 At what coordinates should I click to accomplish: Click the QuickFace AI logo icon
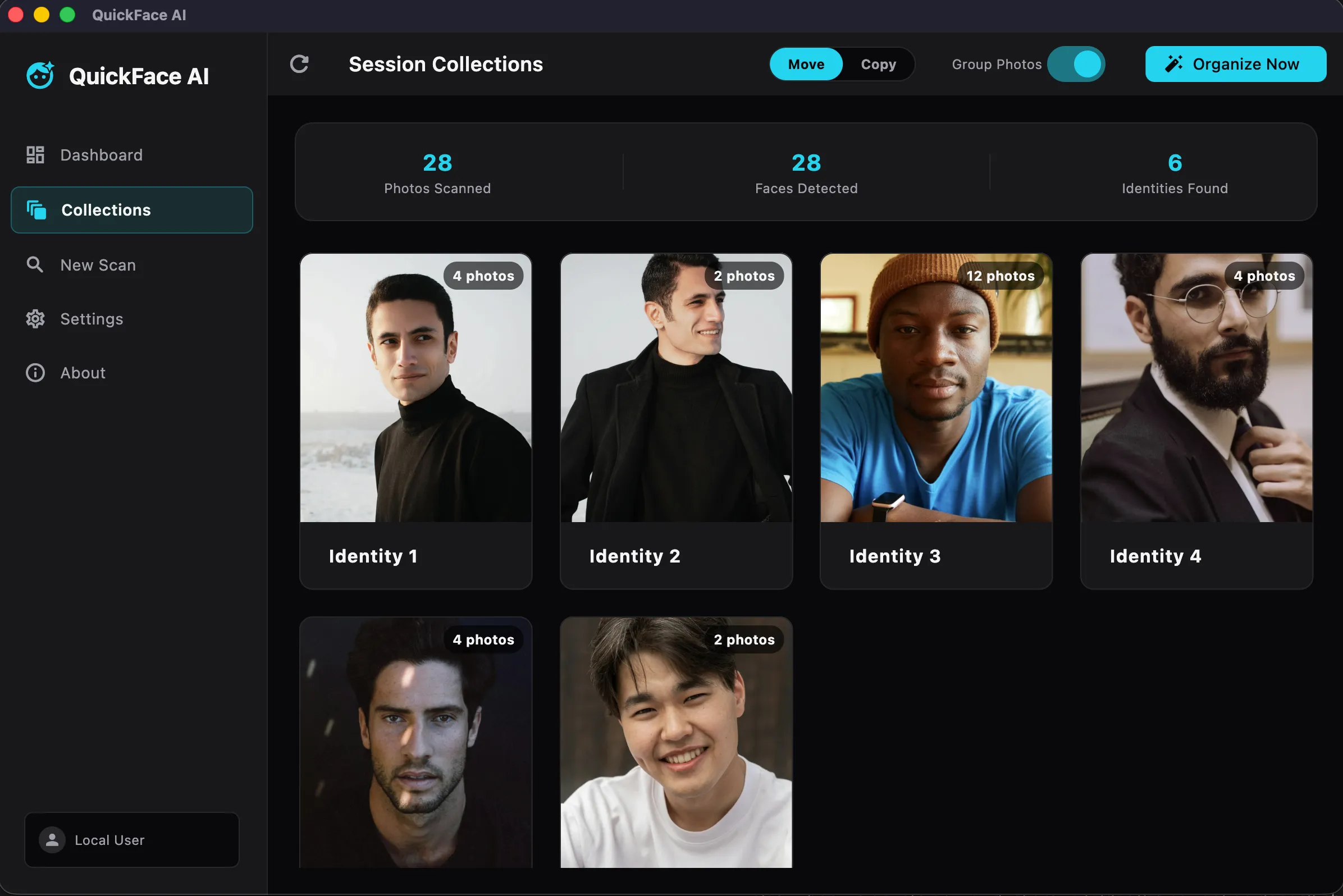(40, 75)
